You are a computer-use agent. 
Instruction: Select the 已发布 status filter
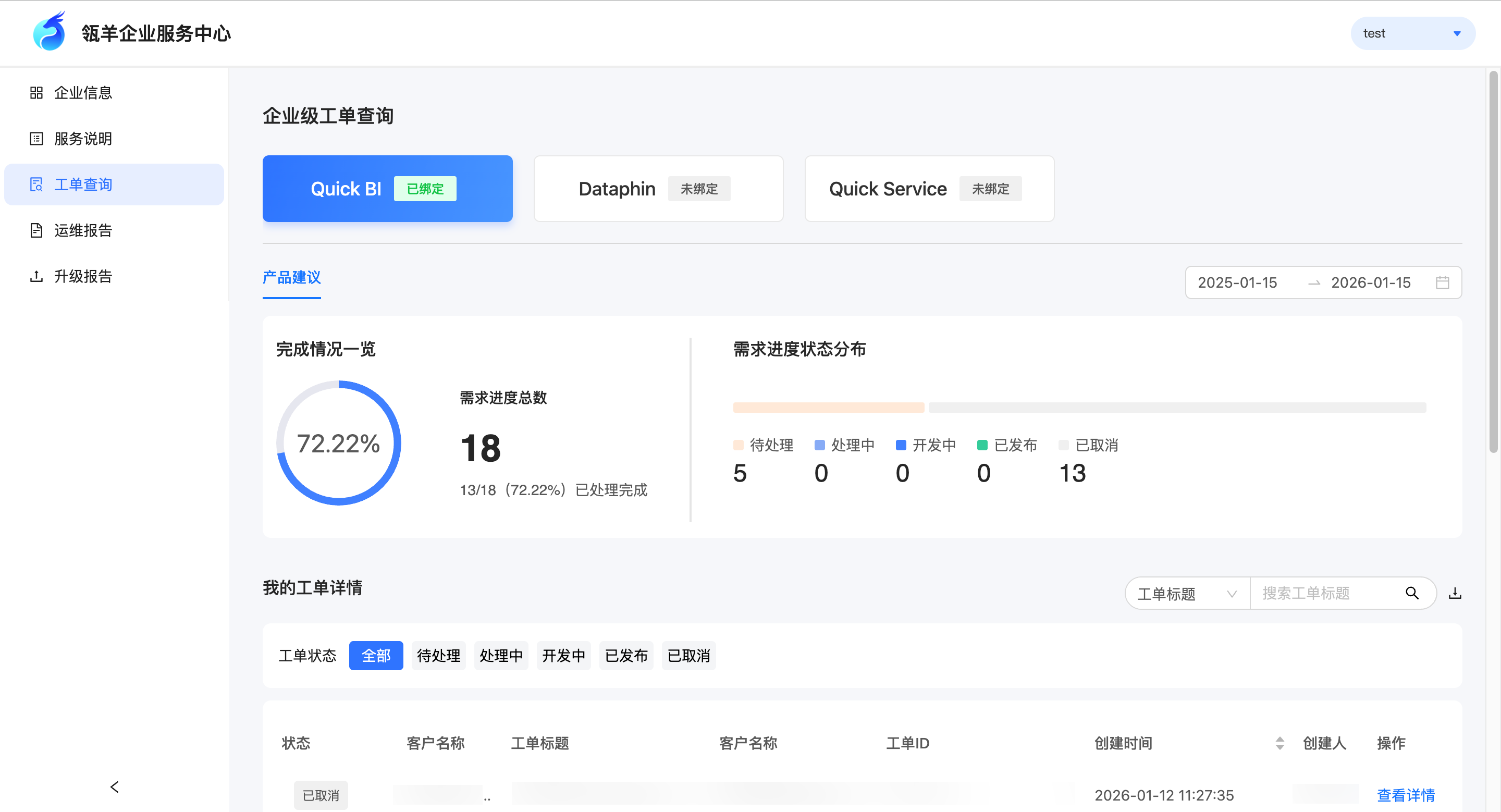(x=626, y=656)
